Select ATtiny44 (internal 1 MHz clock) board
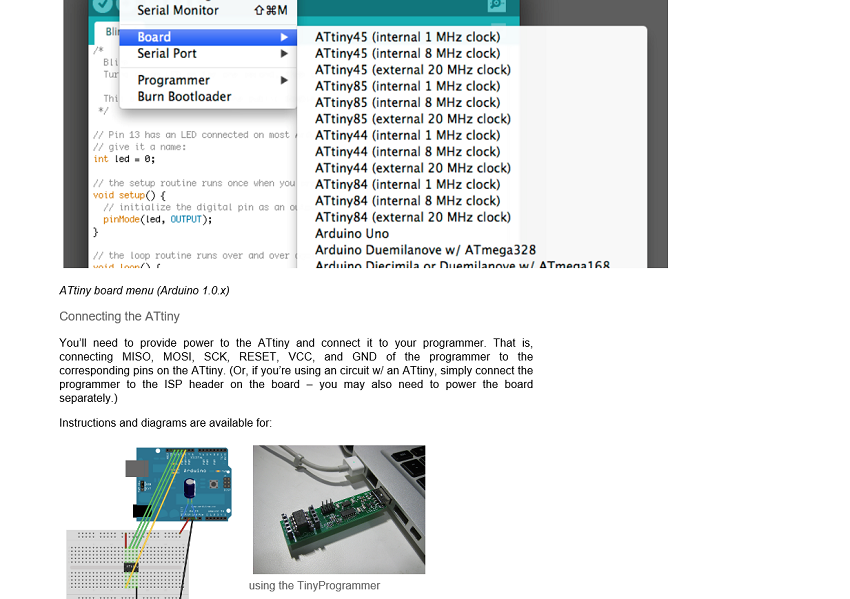The width and height of the screenshot is (850, 599). pyautogui.click(x=407, y=135)
